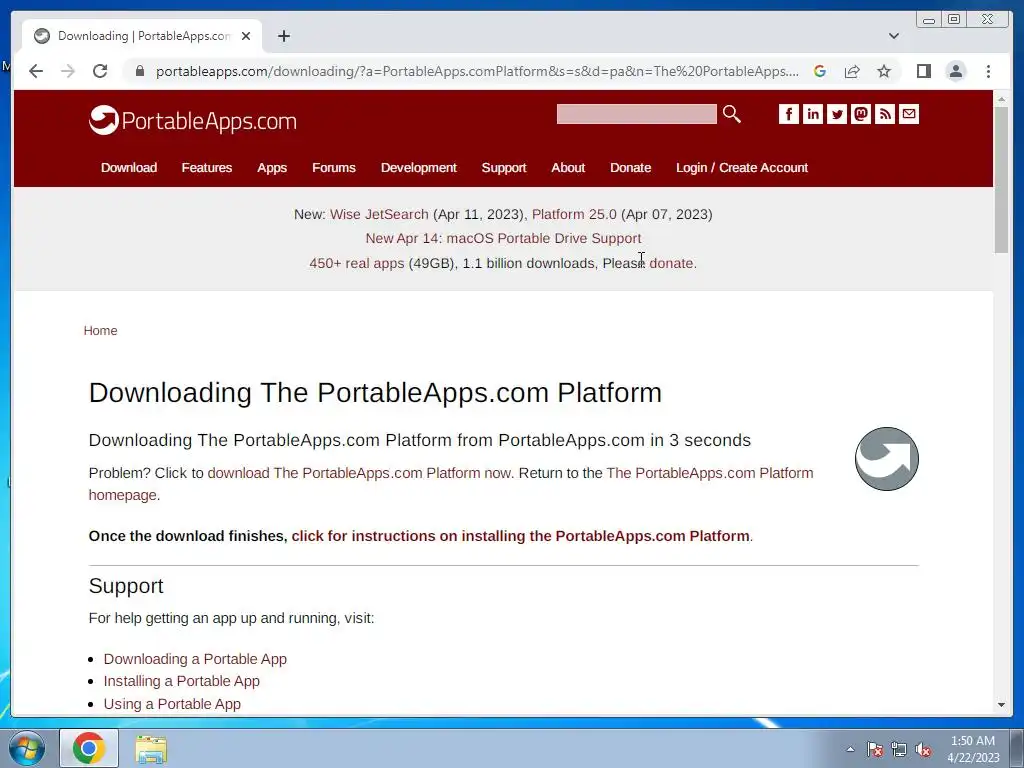
Task: Open Using a Portable App link
Action: click(172, 704)
